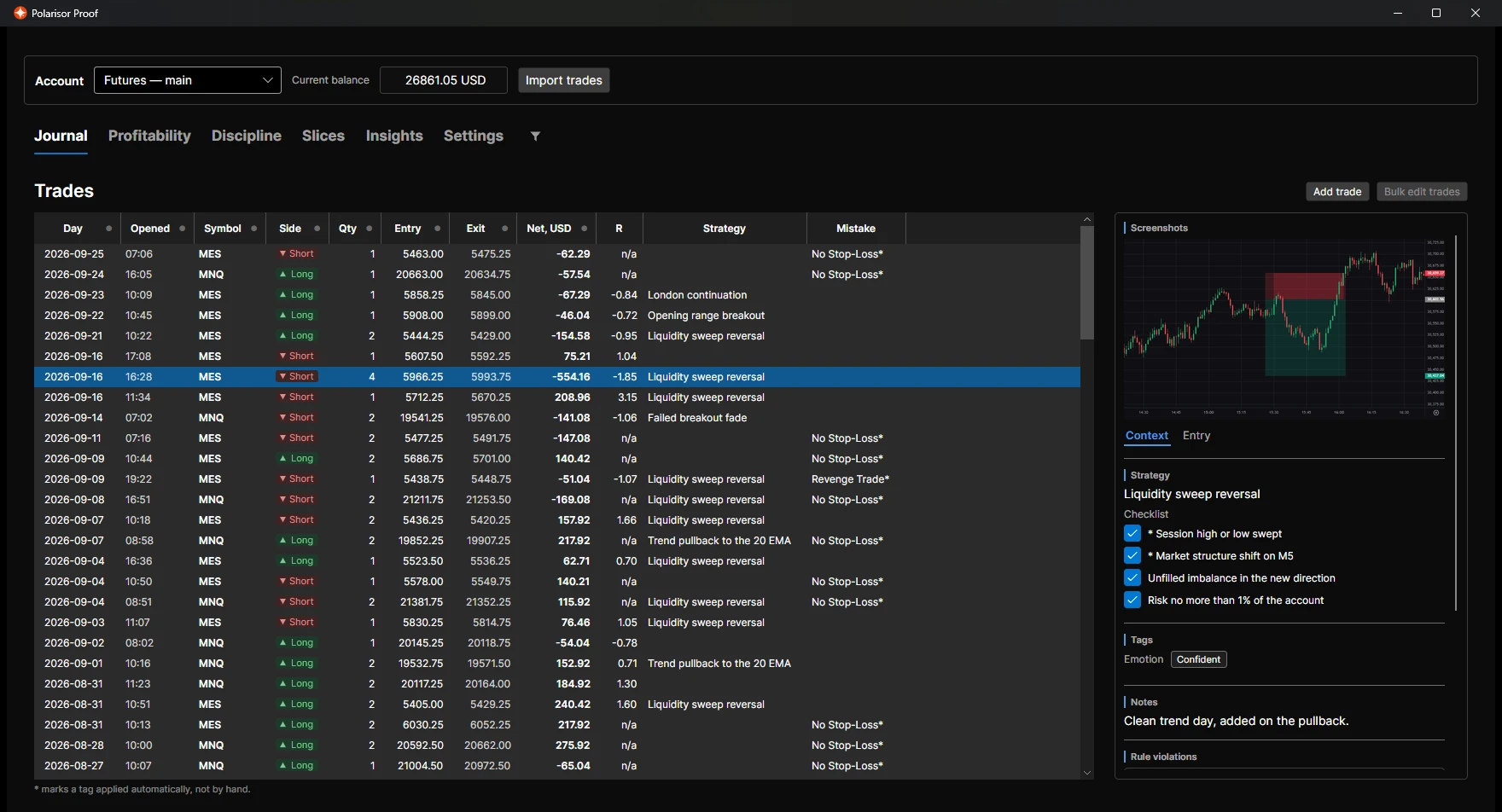This screenshot has height=812, width=1502.
Task: Click the Mistake column header
Action: click(x=856, y=229)
